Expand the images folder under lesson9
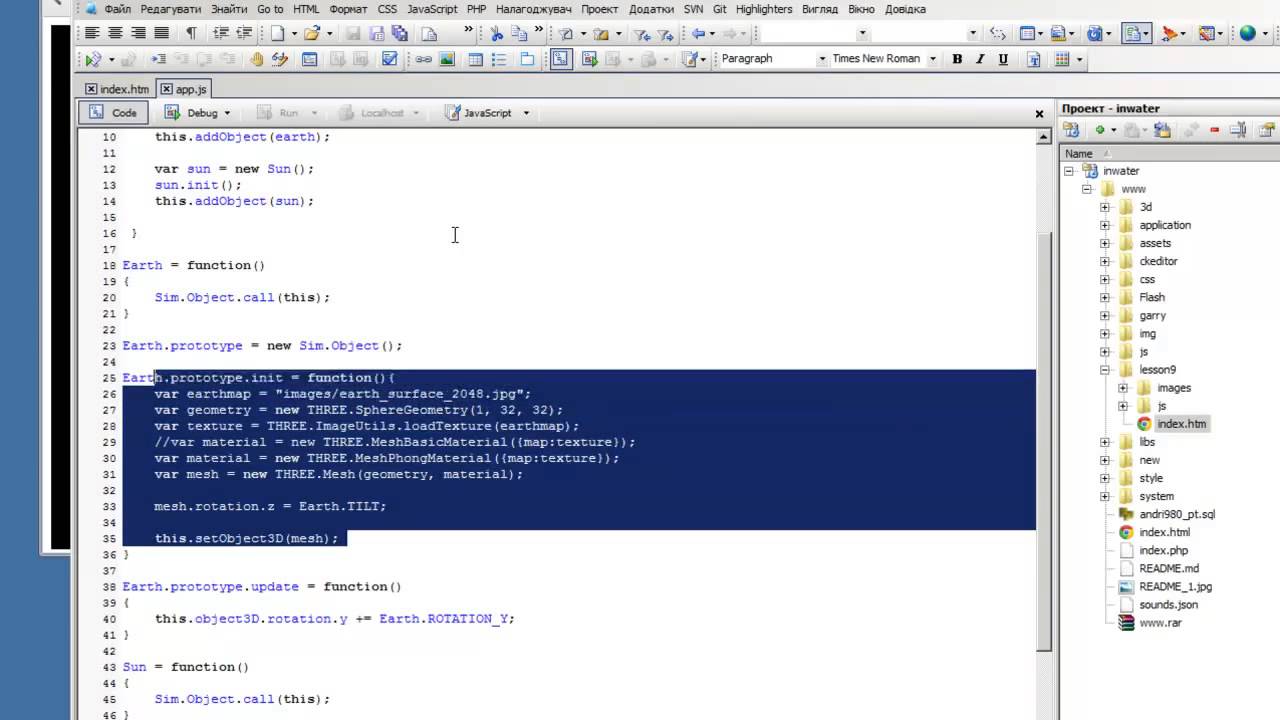This screenshot has height=720, width=1280. (1122, 388)
